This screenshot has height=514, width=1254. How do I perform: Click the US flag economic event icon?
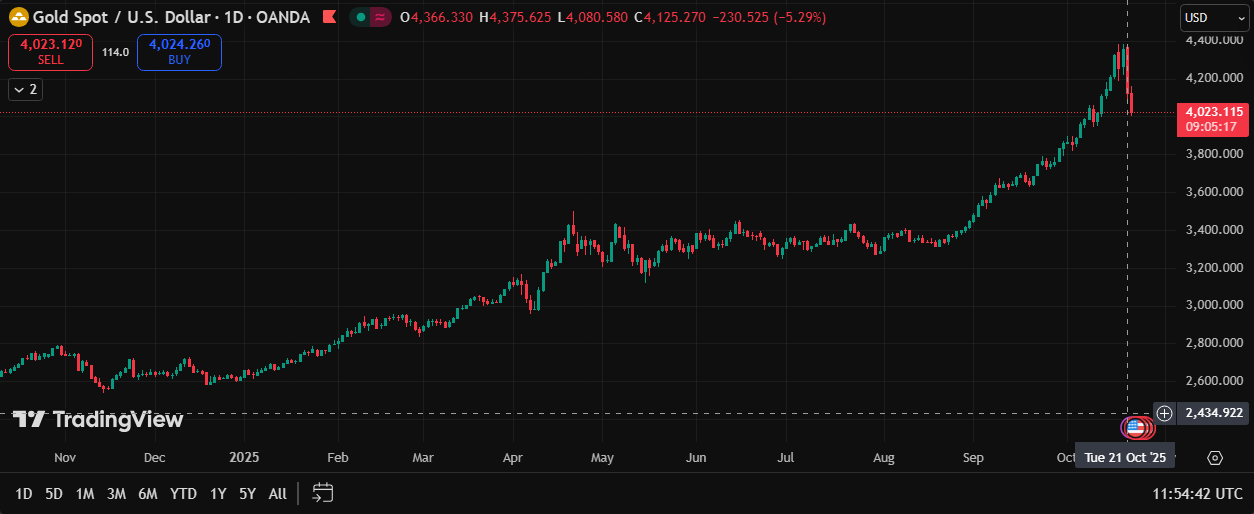coord(1135,428)
